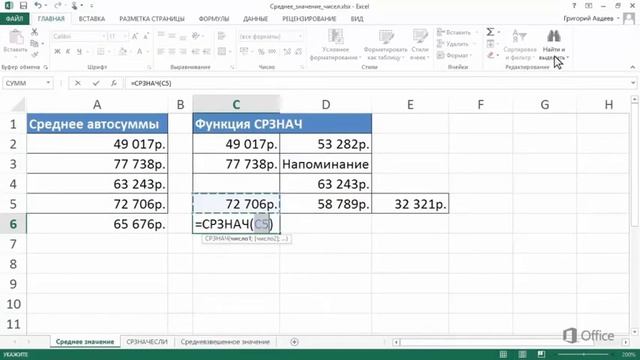640x360 pixels.
Task: Click the Copy icon in clipboard group
Action: tap(34, 43)
